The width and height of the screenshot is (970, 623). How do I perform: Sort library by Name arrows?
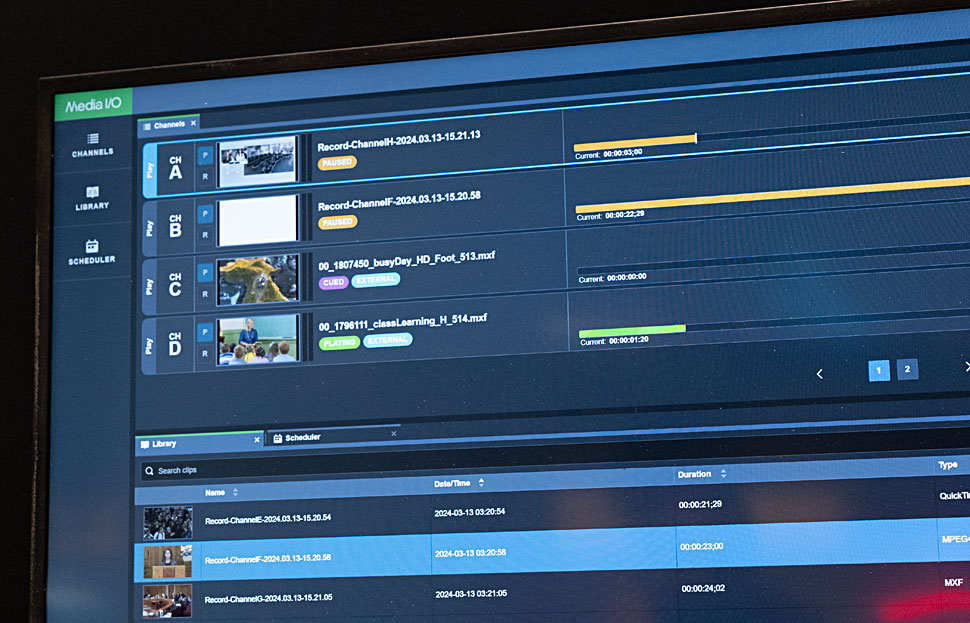click(x=235, y=492)
